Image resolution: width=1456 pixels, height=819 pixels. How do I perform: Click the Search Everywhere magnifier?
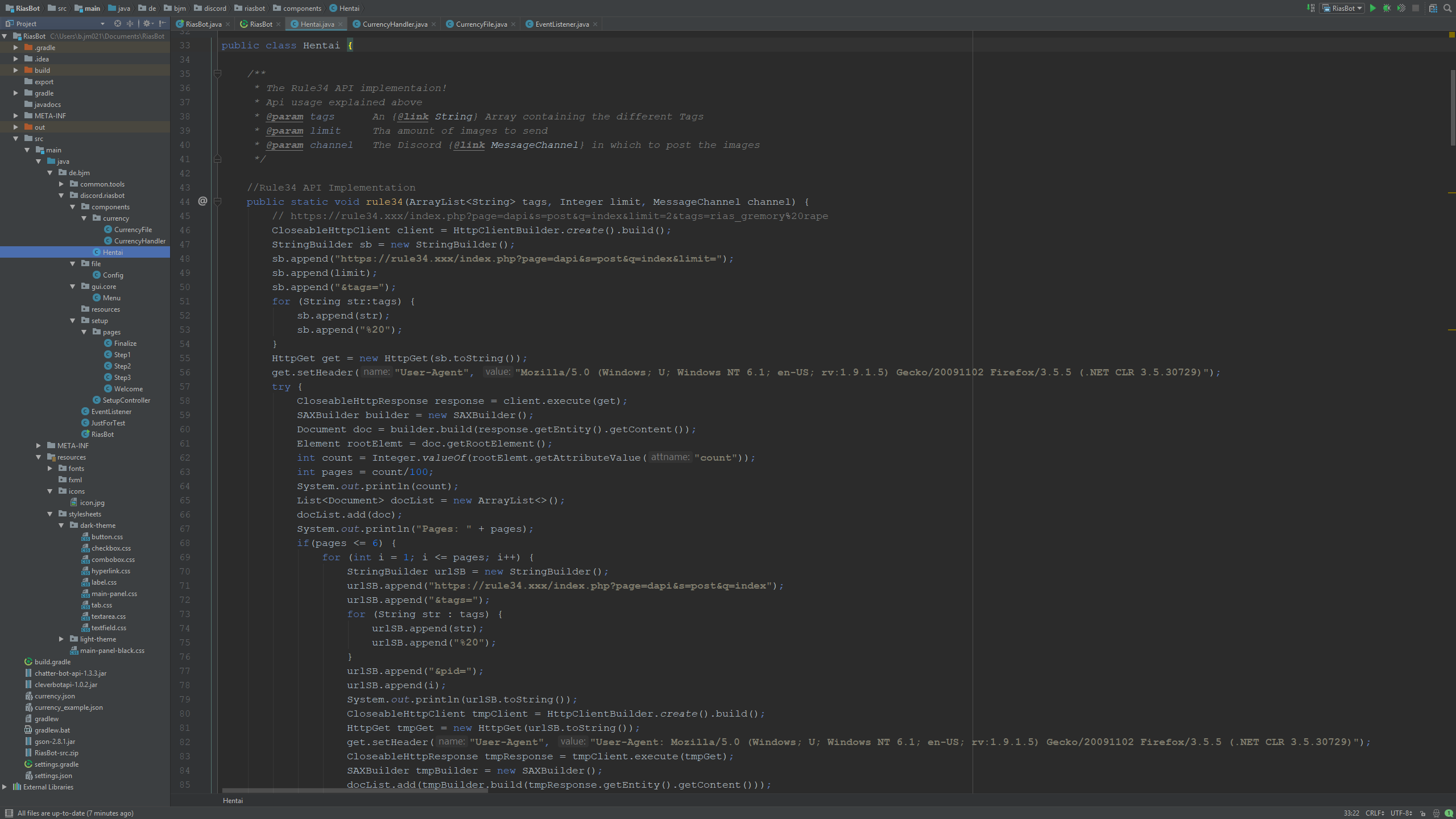[1447, 8]
